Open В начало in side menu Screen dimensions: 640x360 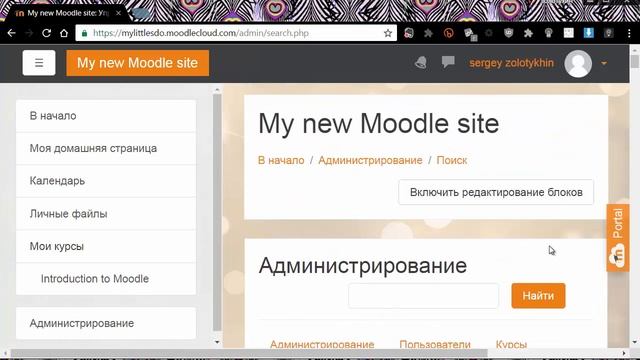[x=106, y=116]
